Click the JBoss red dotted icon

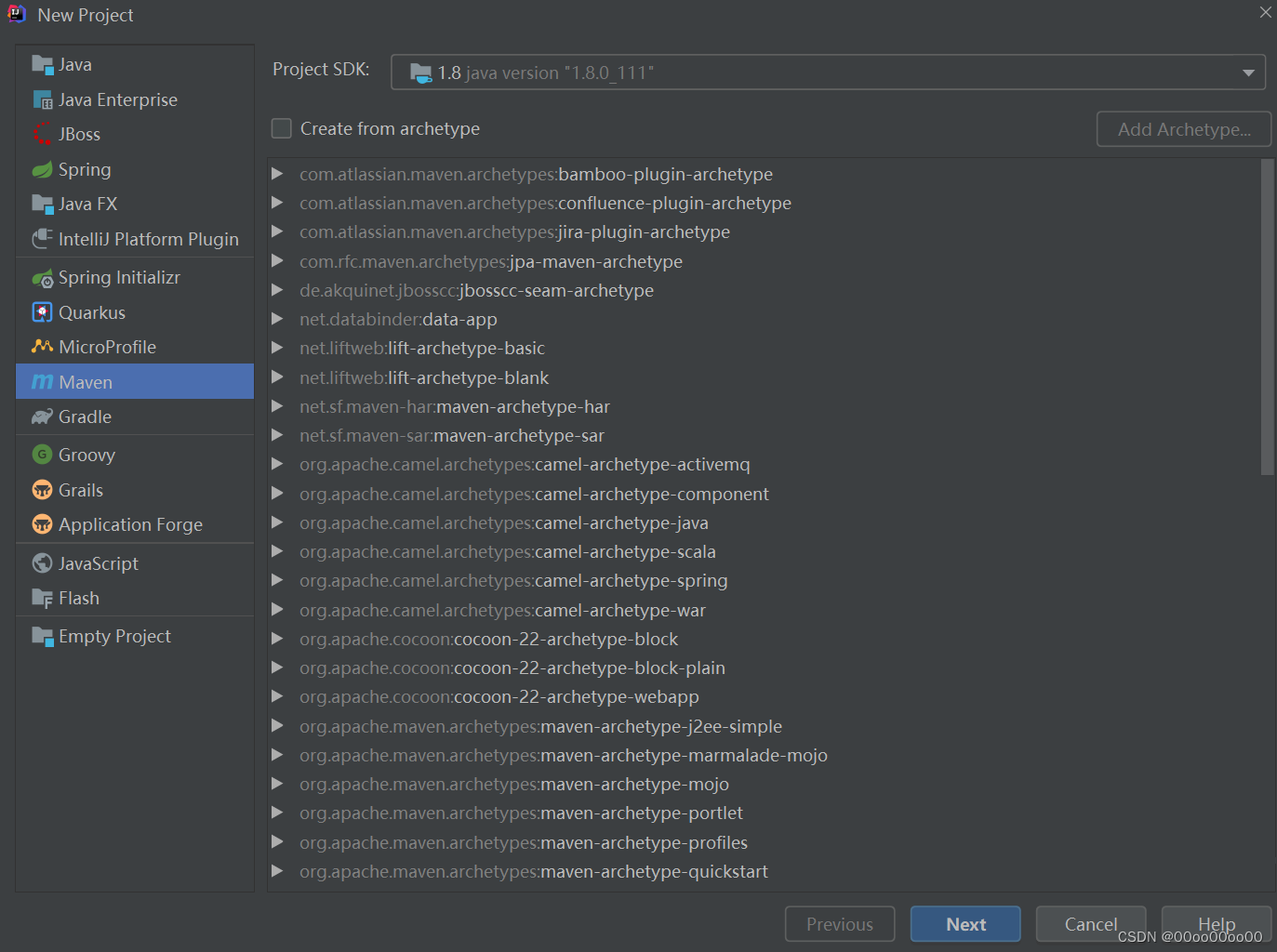(42, 134)
